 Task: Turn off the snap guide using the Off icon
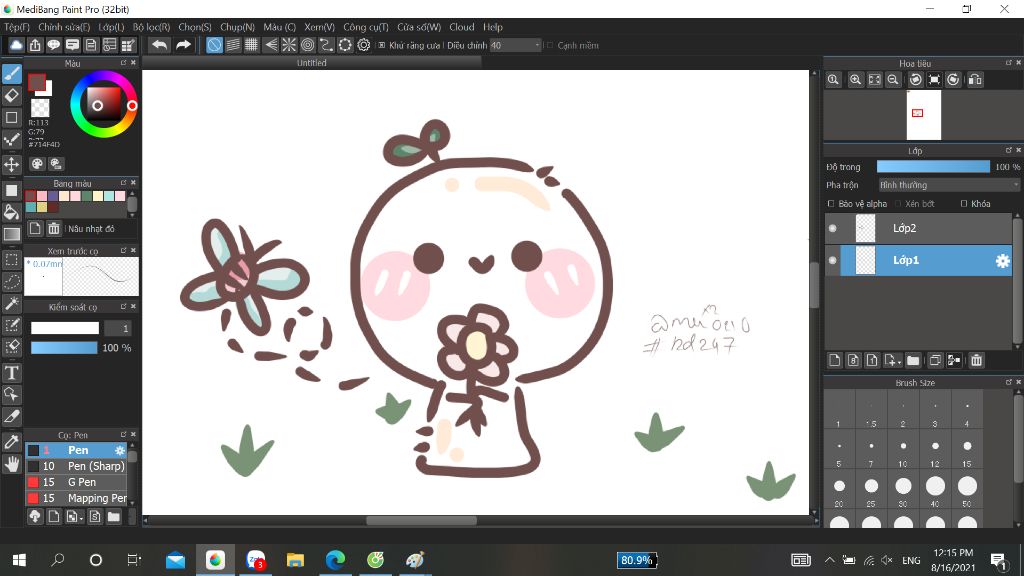click(214, 45)
